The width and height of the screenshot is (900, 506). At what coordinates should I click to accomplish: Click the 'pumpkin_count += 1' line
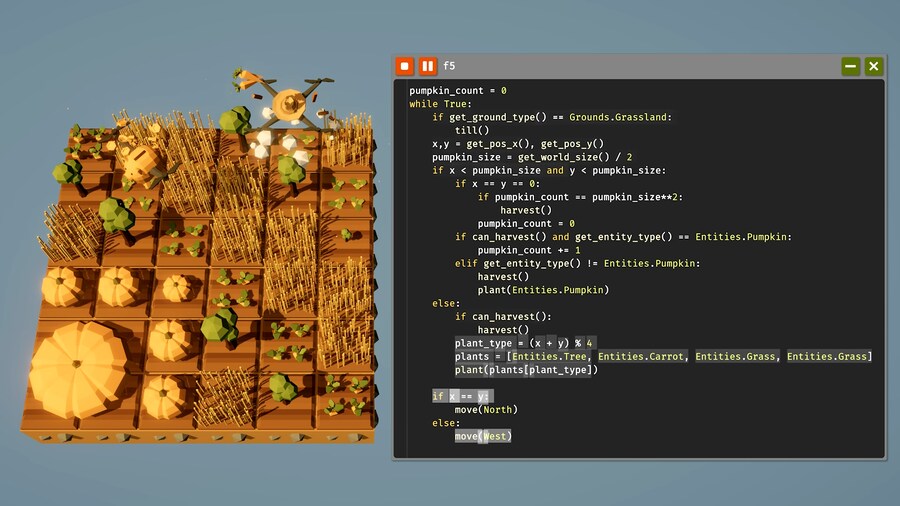pos(529,250)
